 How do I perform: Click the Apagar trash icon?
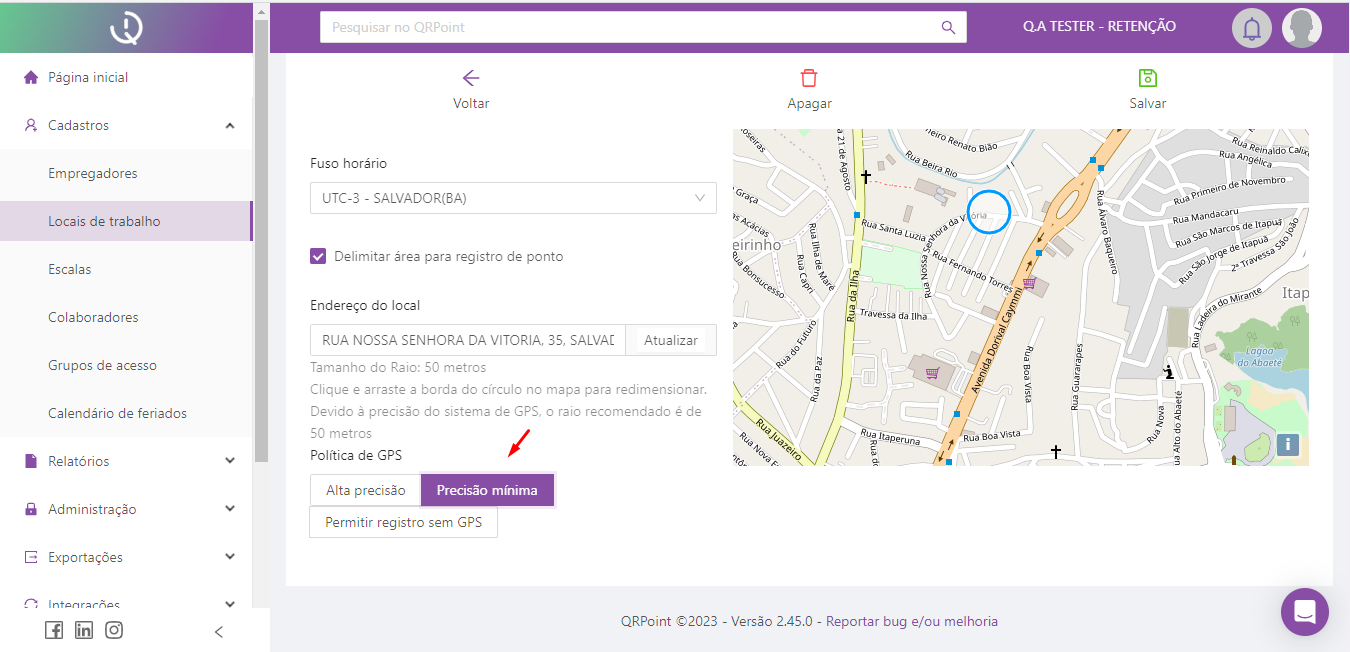coord(809,79)
